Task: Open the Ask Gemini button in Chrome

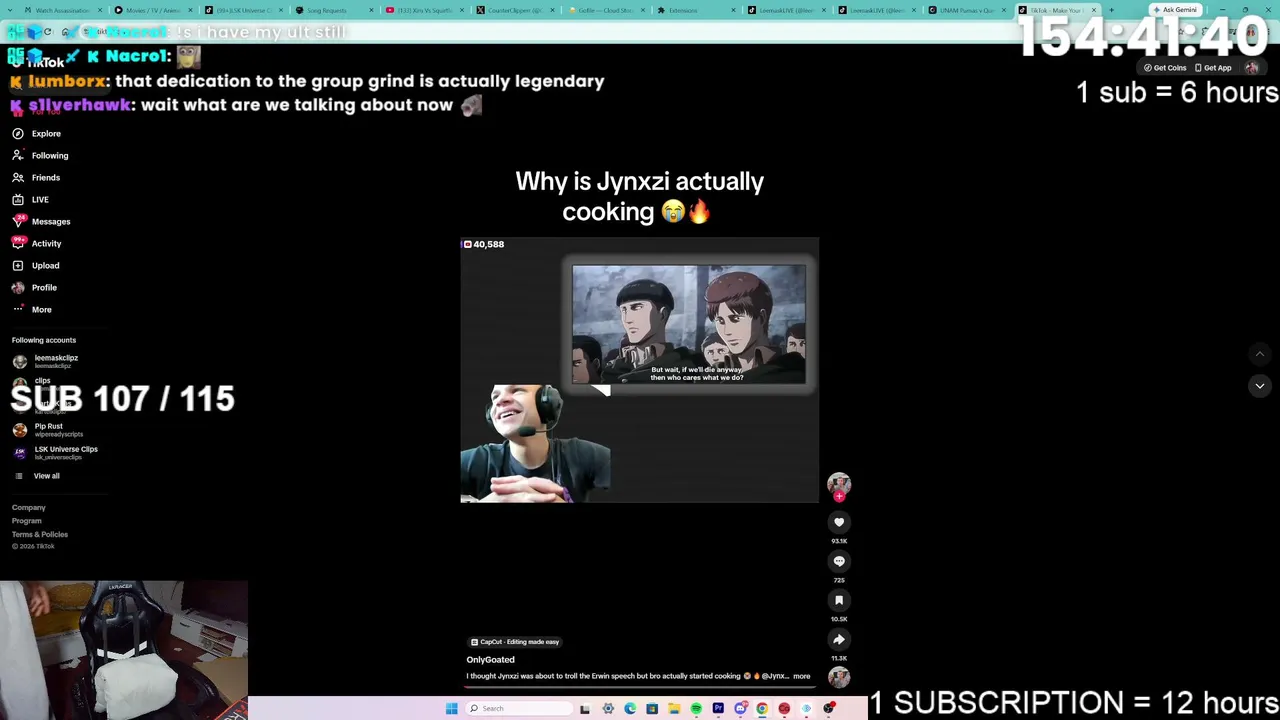Action: pos(1174,10)
